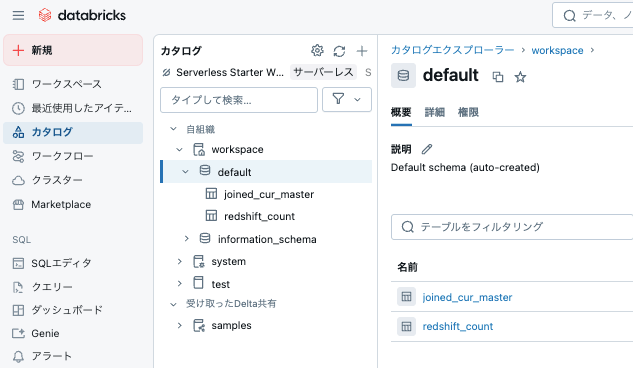Viewport: 633px width, 368px height.
Task: Expand the samples shared catalog
Action: (180, 325)
